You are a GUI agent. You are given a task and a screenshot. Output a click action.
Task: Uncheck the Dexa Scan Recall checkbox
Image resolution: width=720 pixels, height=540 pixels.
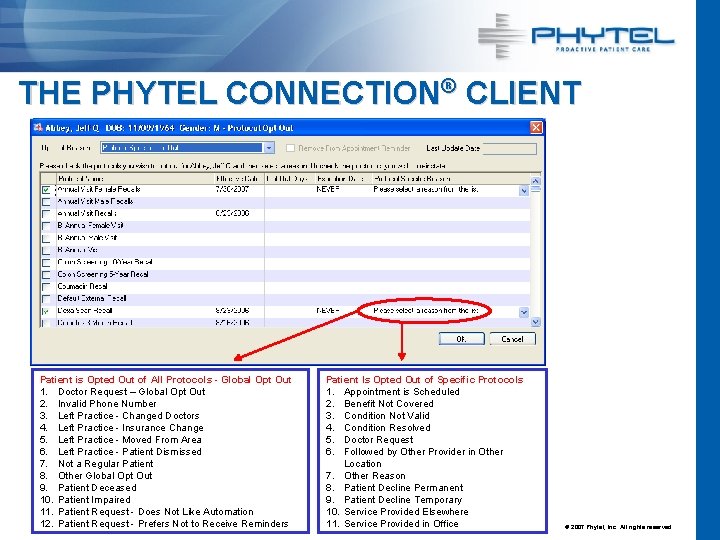point(46,311)
